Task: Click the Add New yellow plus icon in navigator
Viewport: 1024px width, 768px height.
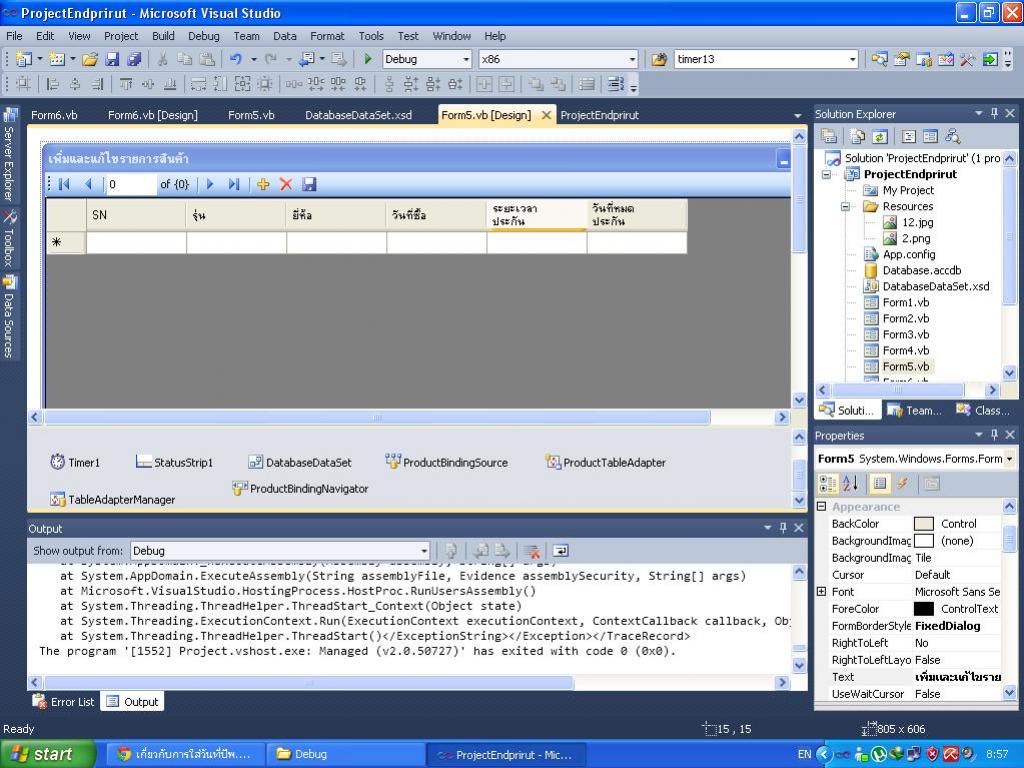Action: coord(263,184)
